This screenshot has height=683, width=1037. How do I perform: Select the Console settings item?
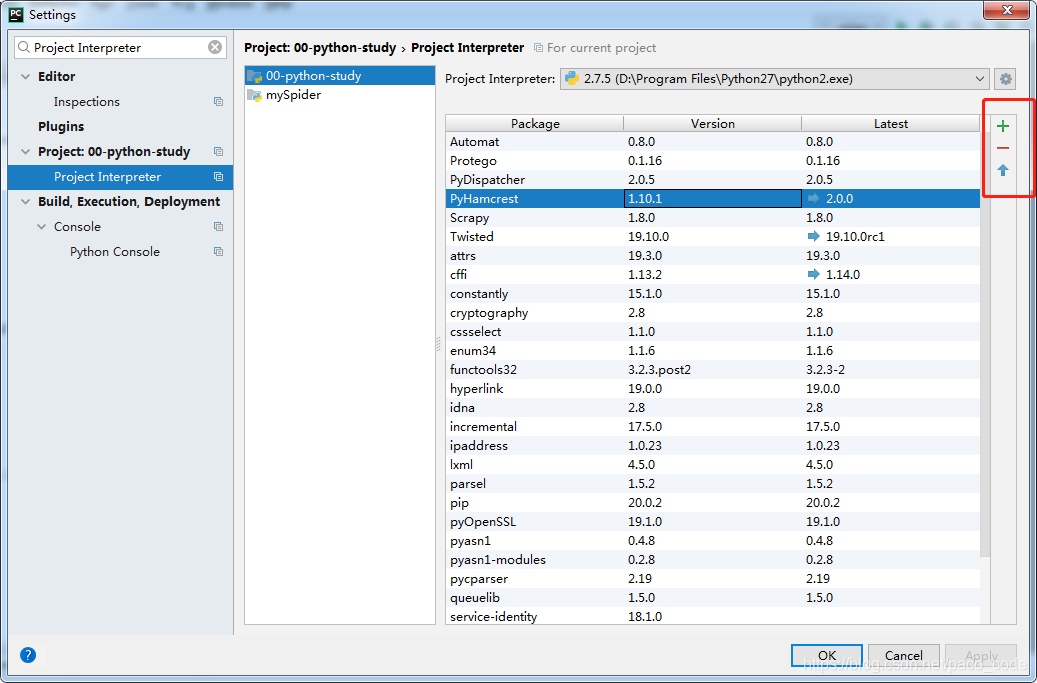point(77,227)
